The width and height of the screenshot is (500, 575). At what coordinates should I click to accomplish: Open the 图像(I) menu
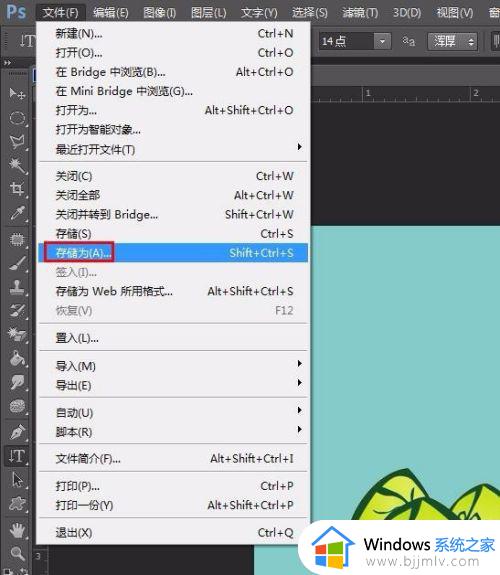click(x=160, y=13)
